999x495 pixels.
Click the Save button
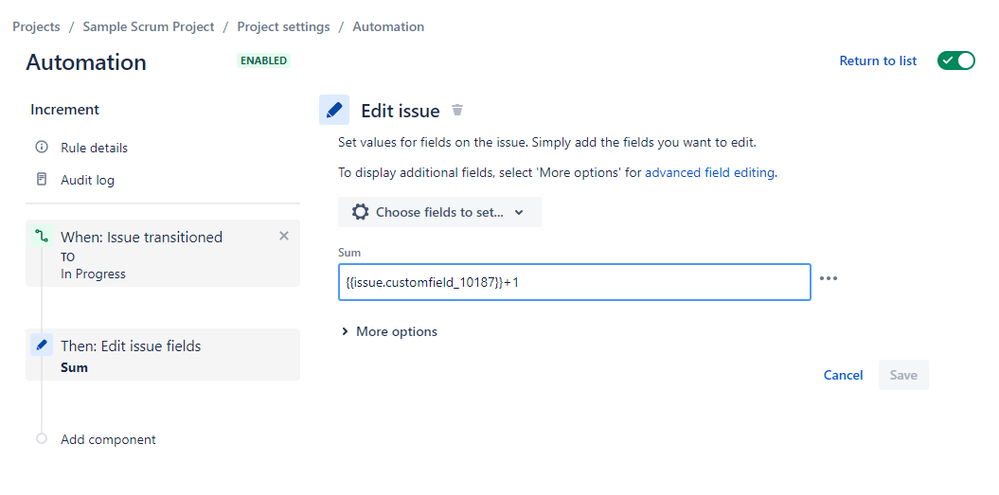click(903, 375)
